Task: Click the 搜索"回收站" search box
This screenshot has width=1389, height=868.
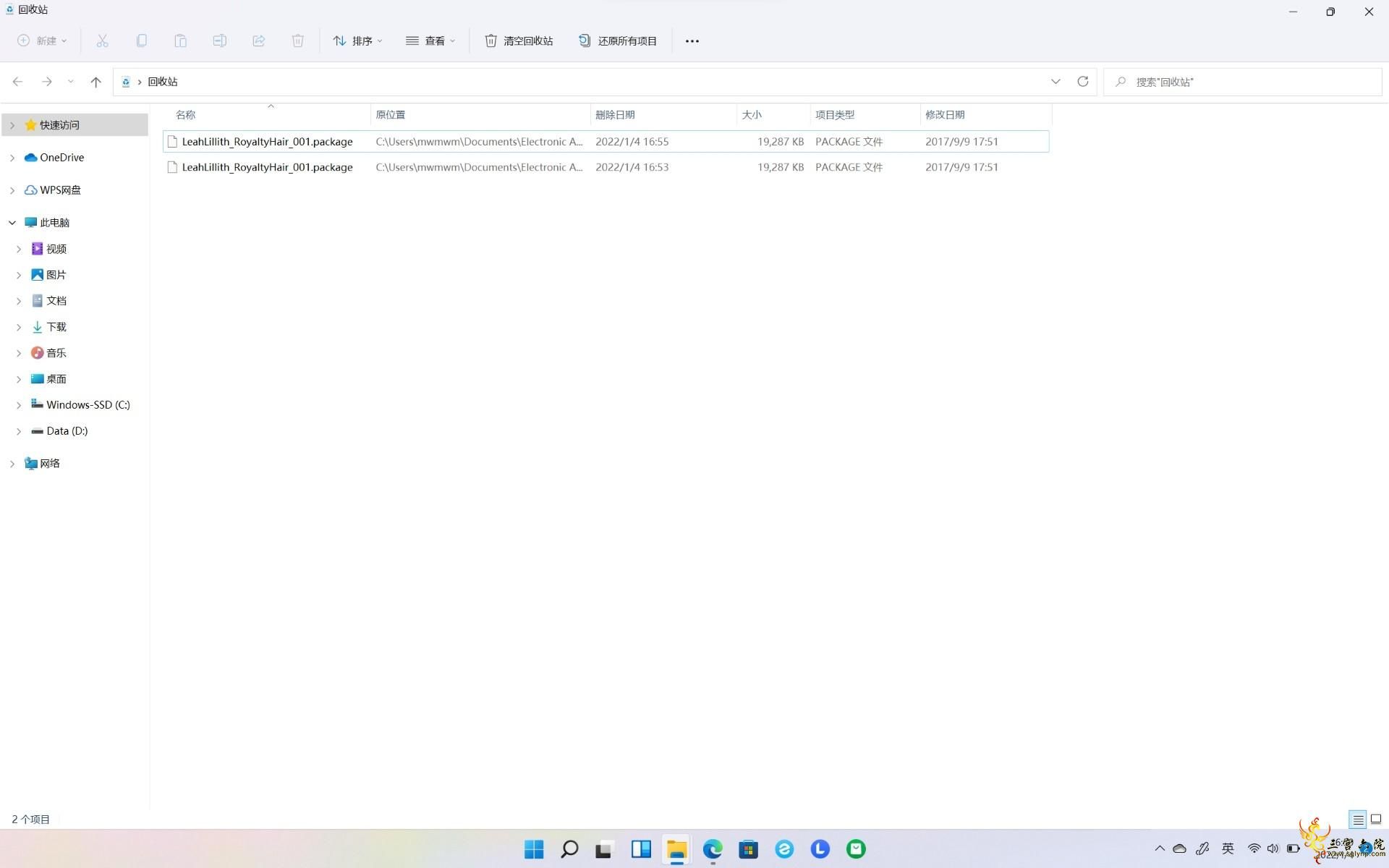Action: (1242, 82)
